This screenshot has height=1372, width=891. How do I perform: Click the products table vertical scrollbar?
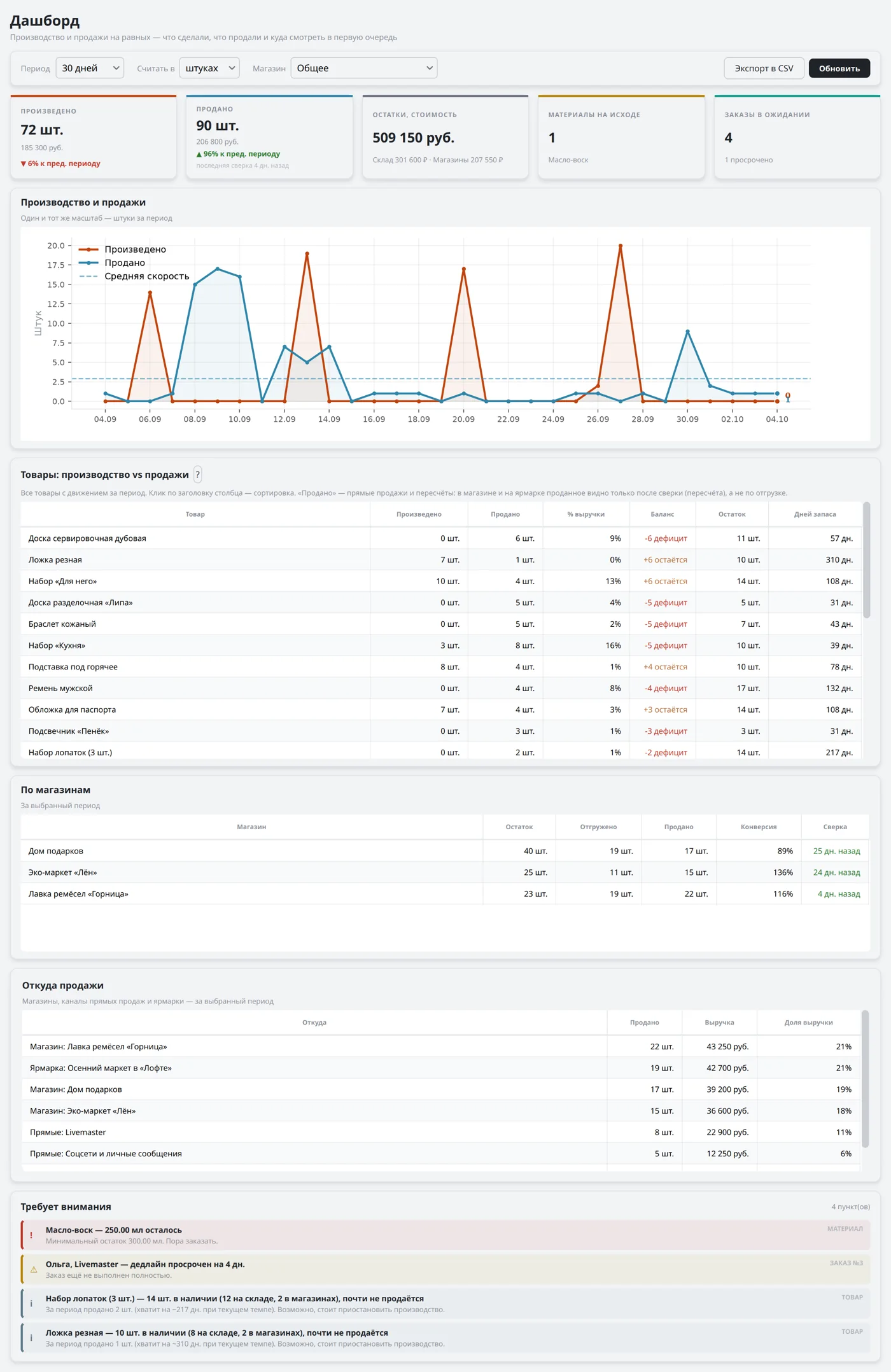tap(866, 560)
